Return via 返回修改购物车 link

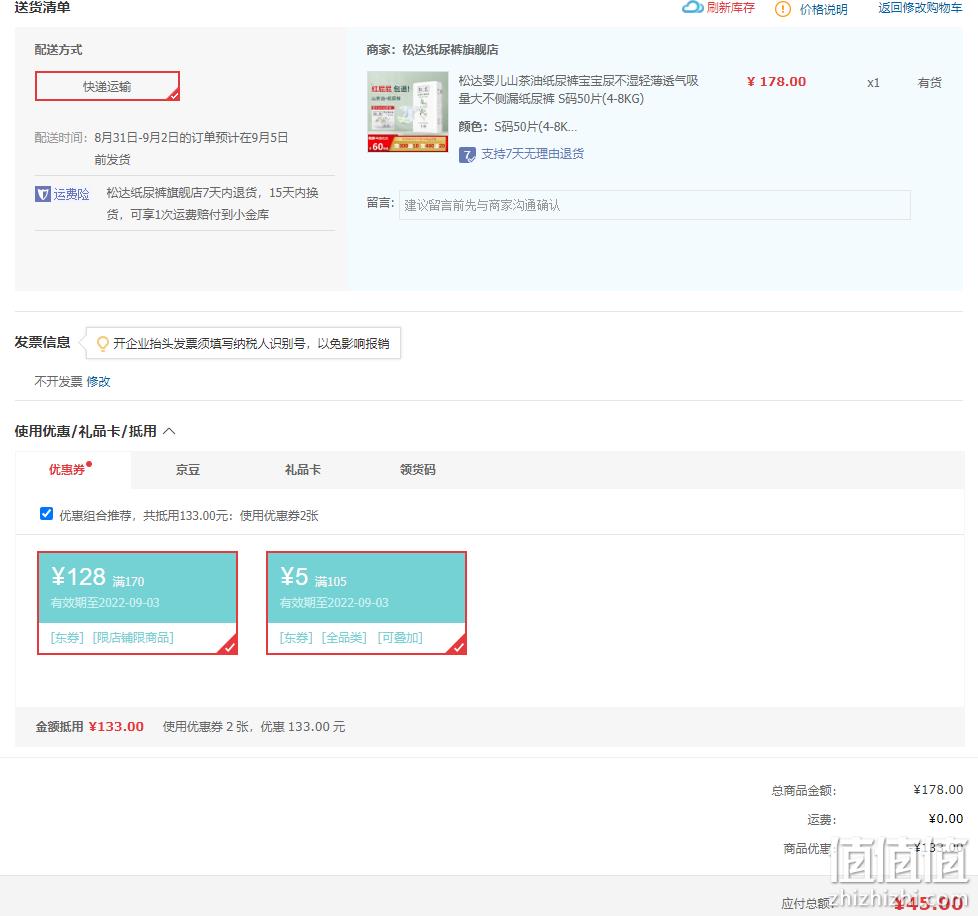pos(920,7)
